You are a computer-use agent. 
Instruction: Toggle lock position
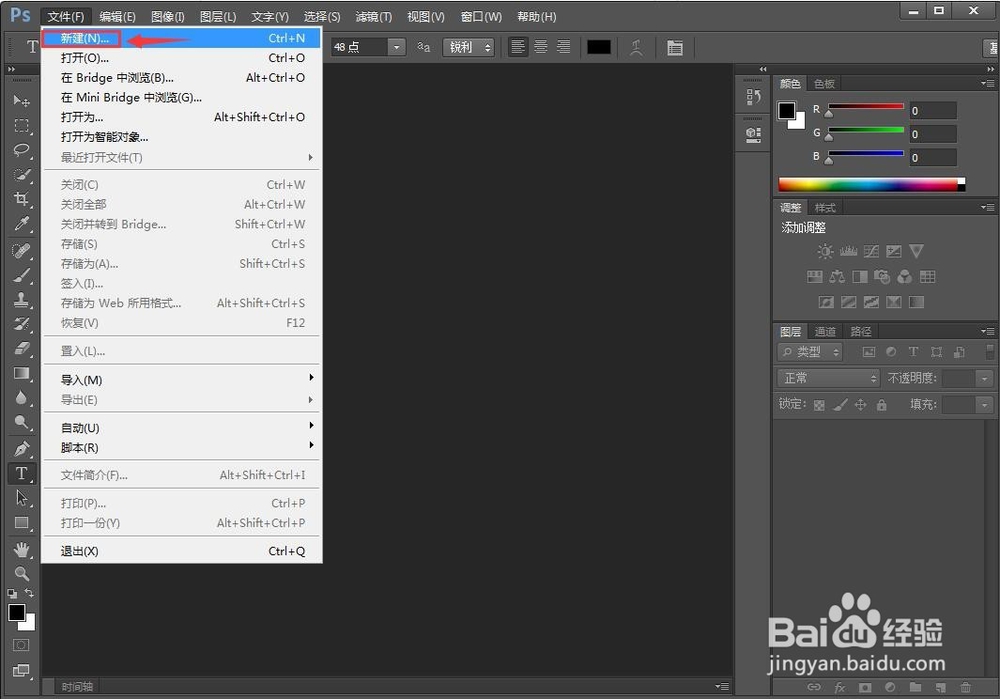(860, 404)
